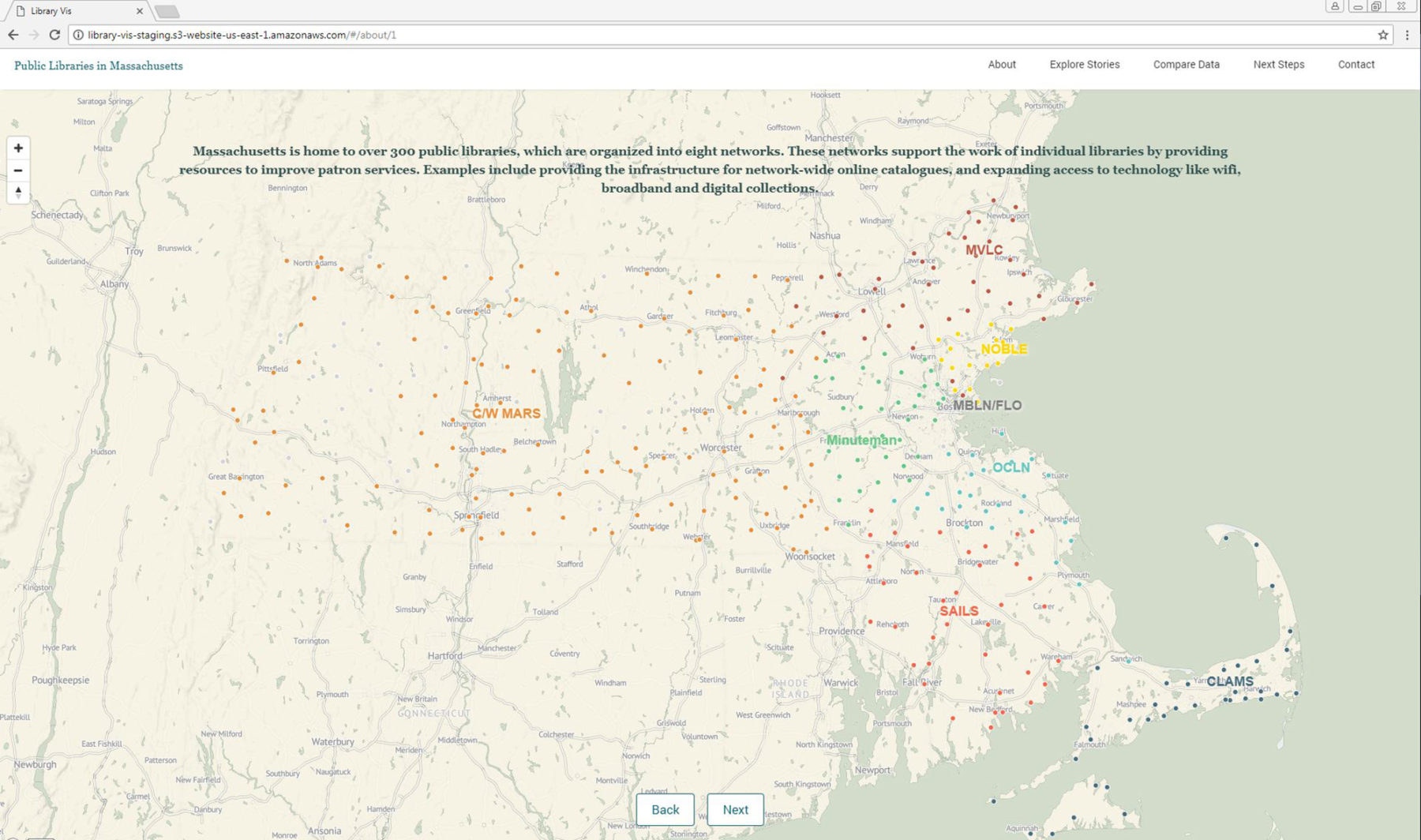Click the Pittsfield label on map
The height and width of the screenshot is (840, 1421).
(x=273, y=369)
